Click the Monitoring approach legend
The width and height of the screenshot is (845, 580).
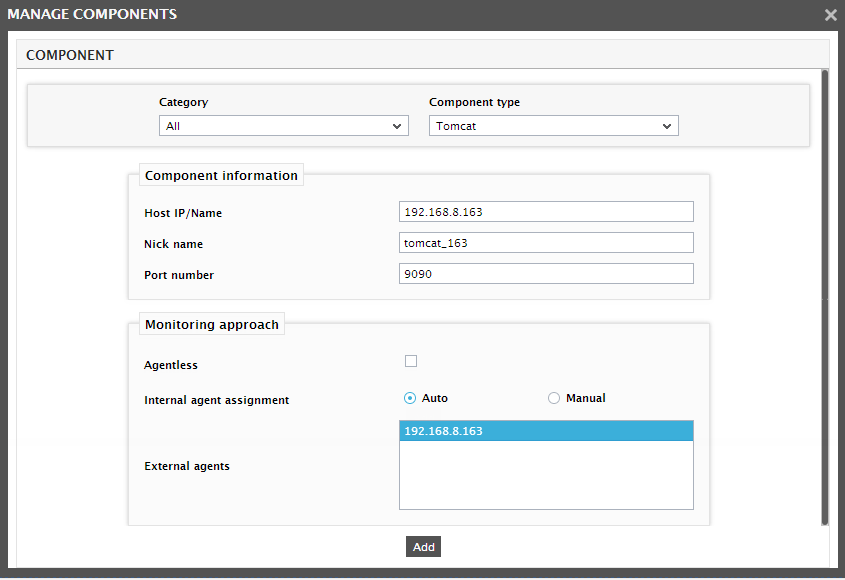coord(212,324)
